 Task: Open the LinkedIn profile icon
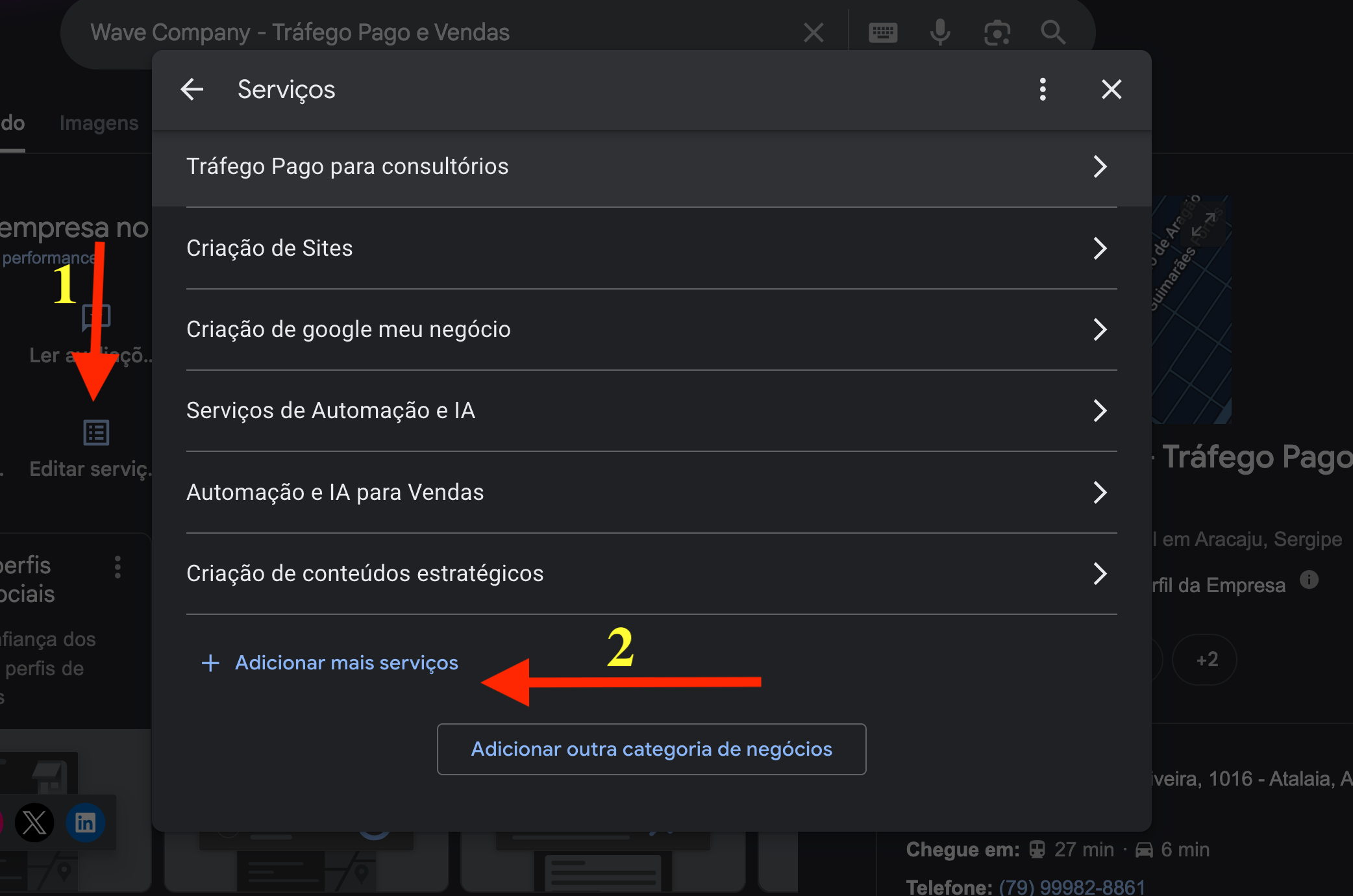click(x=85, y=823)
